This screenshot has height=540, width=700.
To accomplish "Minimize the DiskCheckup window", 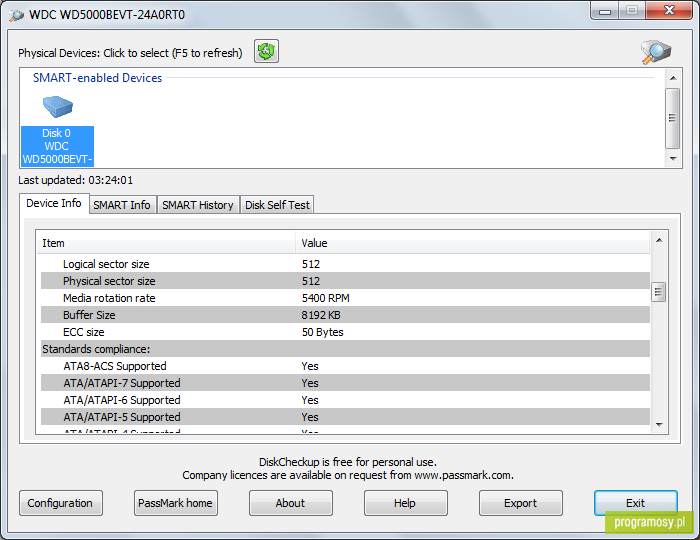I will 605,11.
